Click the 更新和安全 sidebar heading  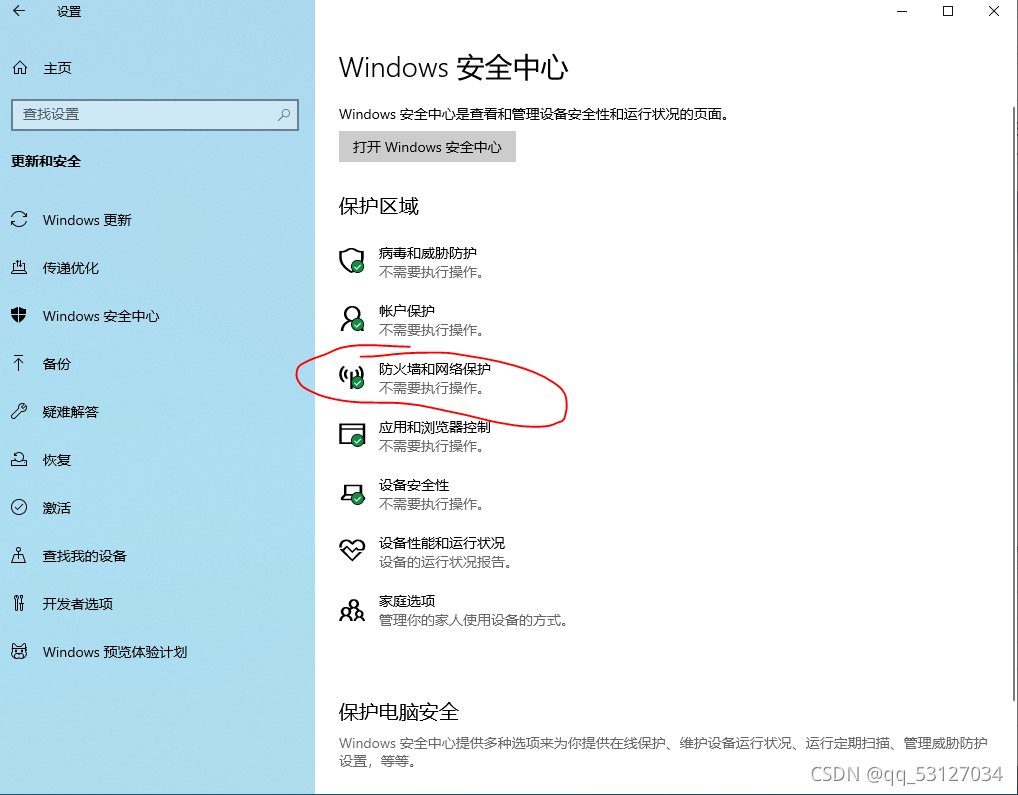pos(45,161)
